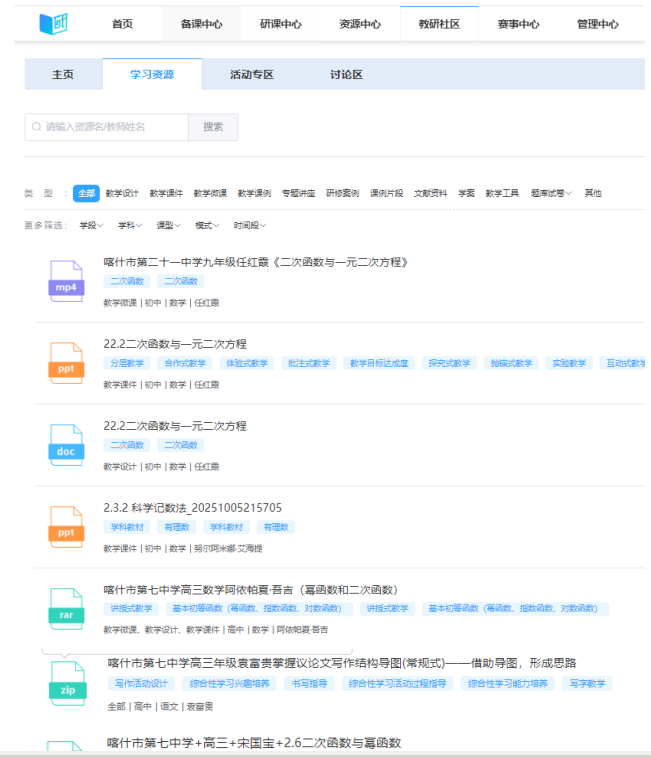Click the 写字教学 tag
The height and width of the screenshot is (758, 651).
pyautogui.click(x=587, y=684)
